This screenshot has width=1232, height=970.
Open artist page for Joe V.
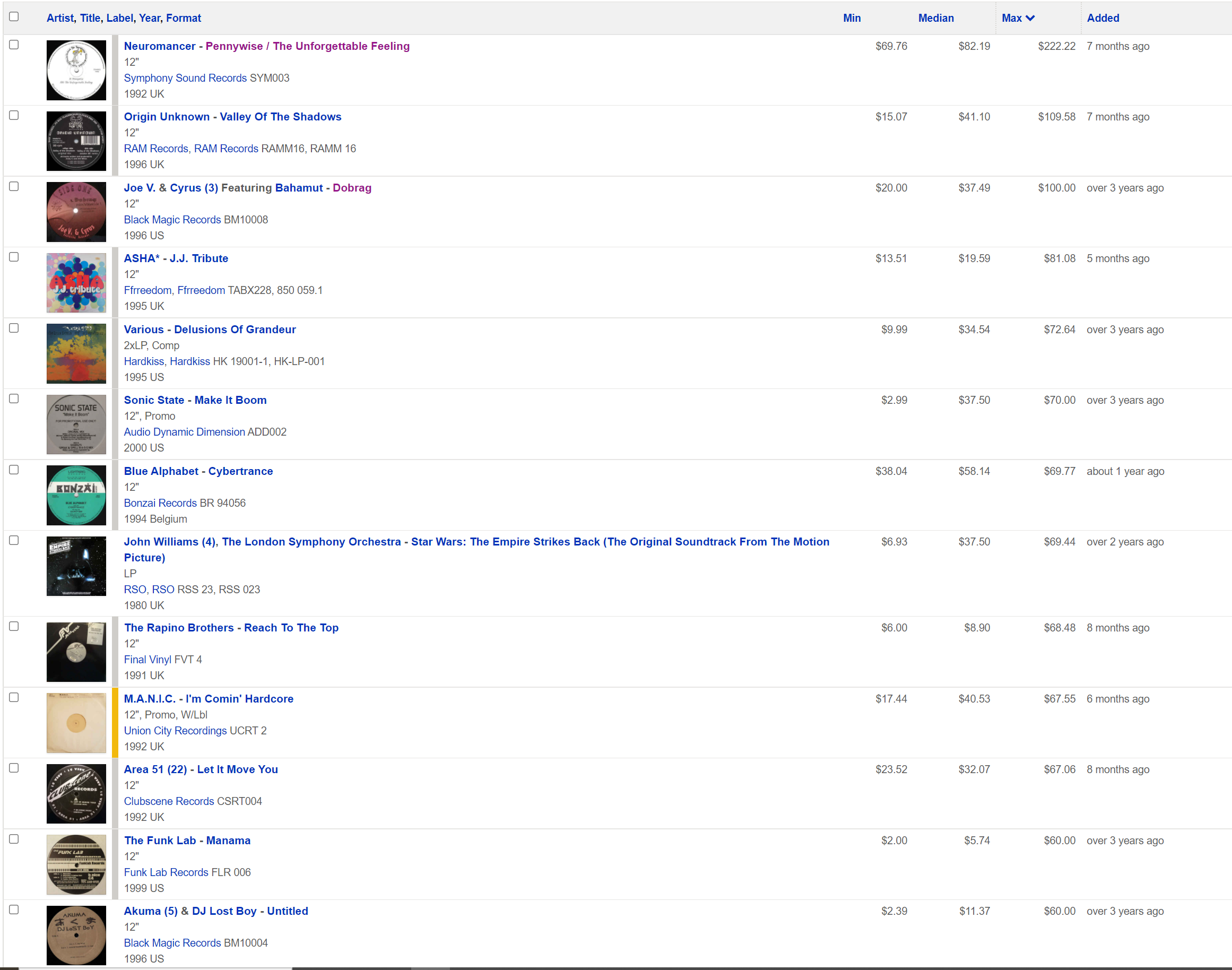(x=140, y=187)
